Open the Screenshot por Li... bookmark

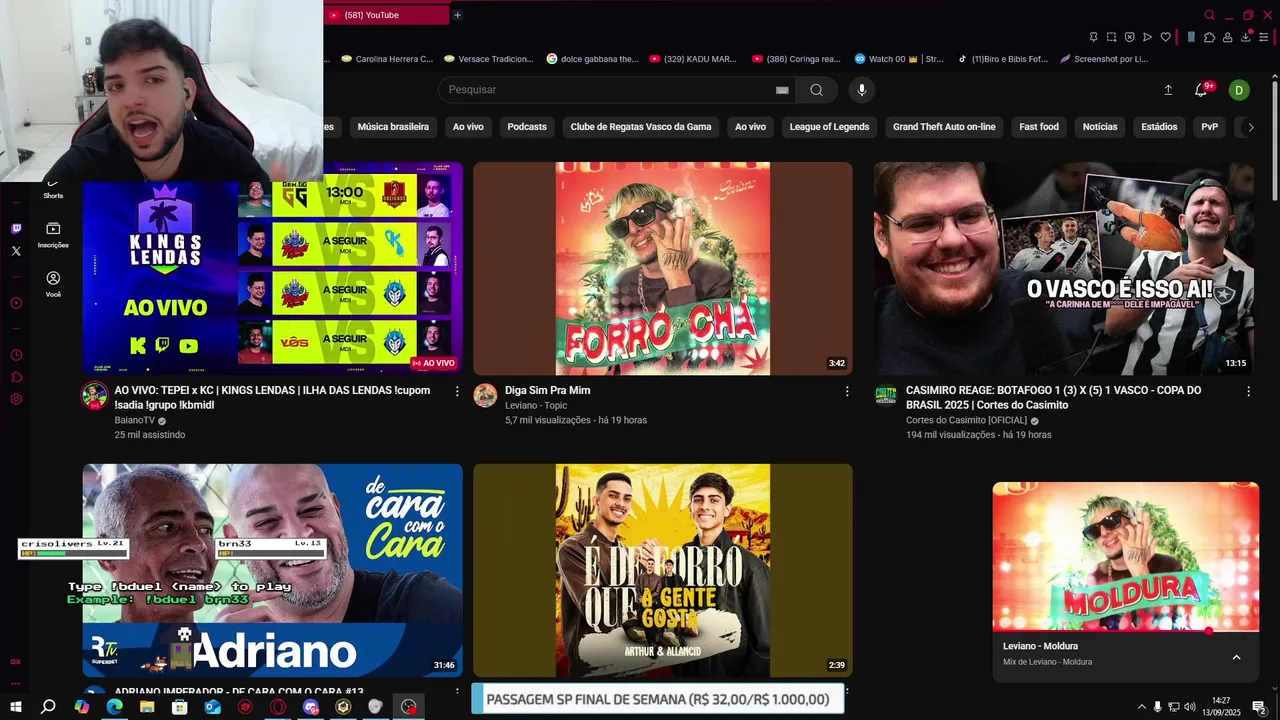[1104, 59]
